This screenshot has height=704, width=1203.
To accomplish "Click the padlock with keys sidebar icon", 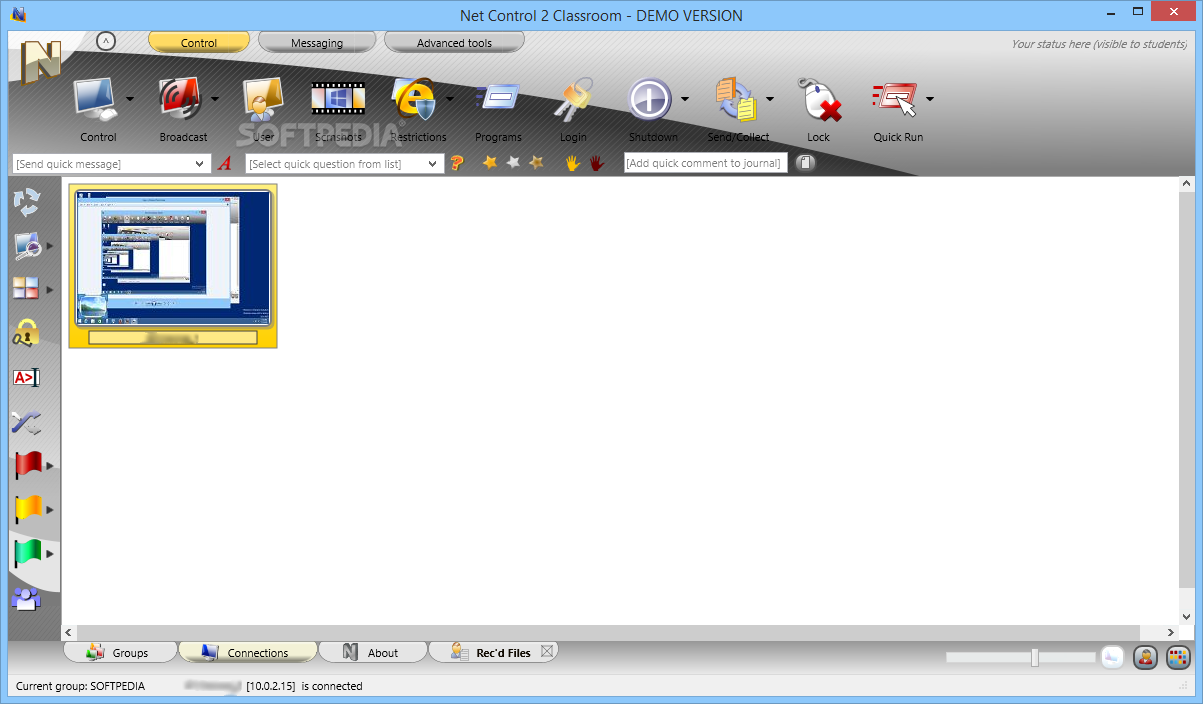I will pyautogui.click(x=26, y=333).
